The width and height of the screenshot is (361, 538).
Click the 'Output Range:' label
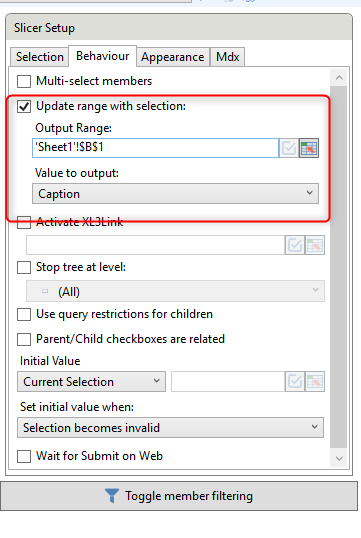click(73, 128)
